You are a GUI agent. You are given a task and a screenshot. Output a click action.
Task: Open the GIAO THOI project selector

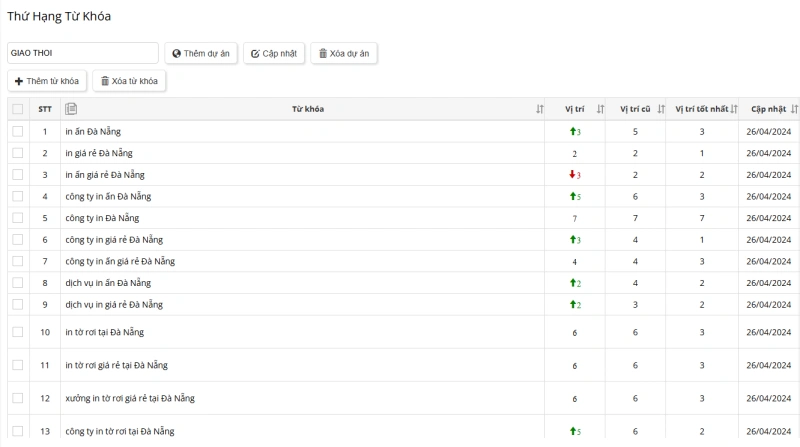pos(83,53)
